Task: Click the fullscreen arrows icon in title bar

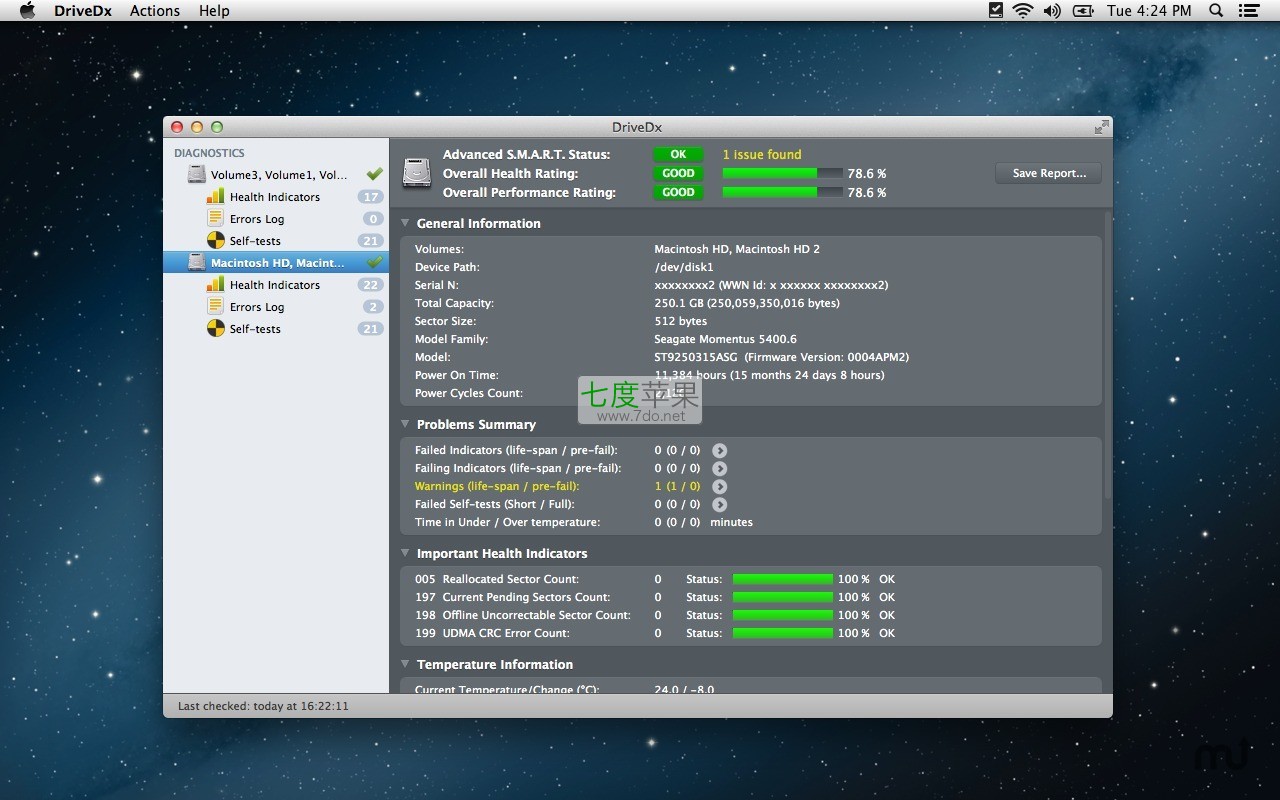Action: click(x=1101, y=127)
